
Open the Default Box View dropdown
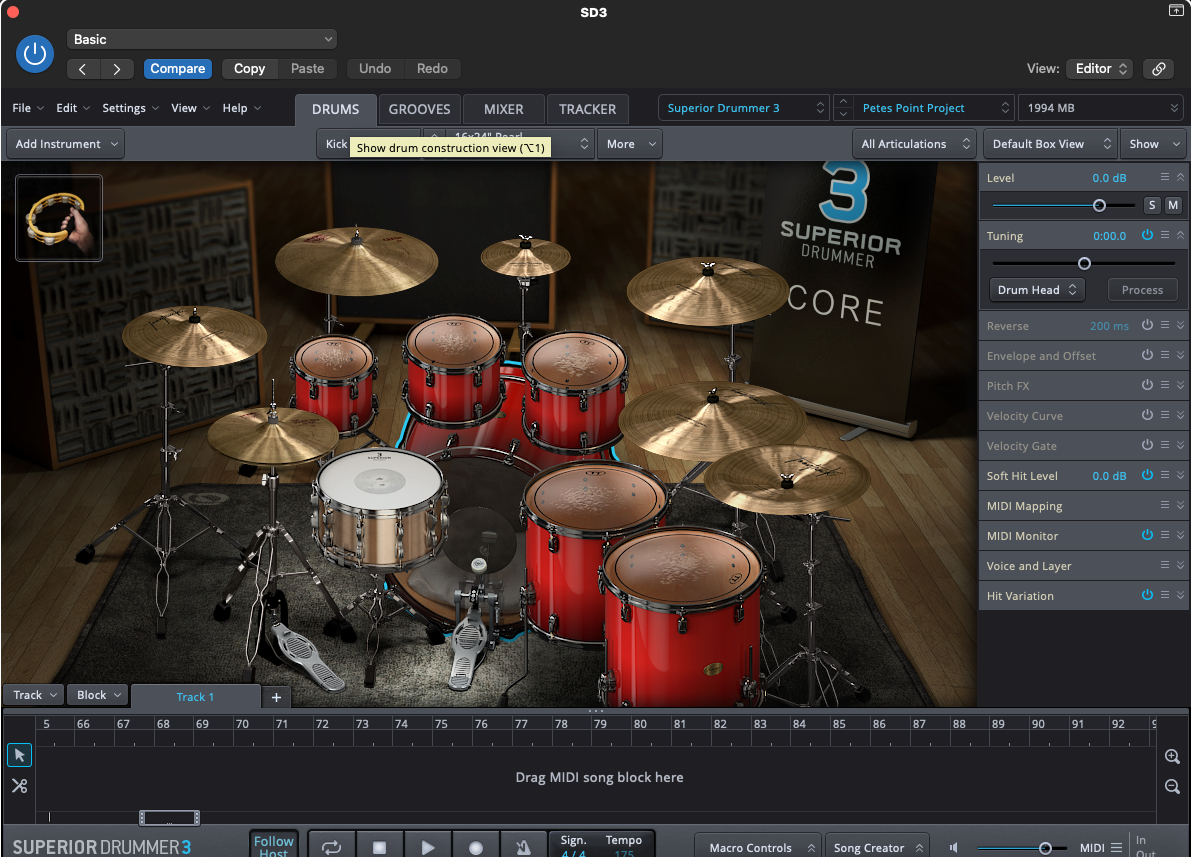[x=1049, y=144]
